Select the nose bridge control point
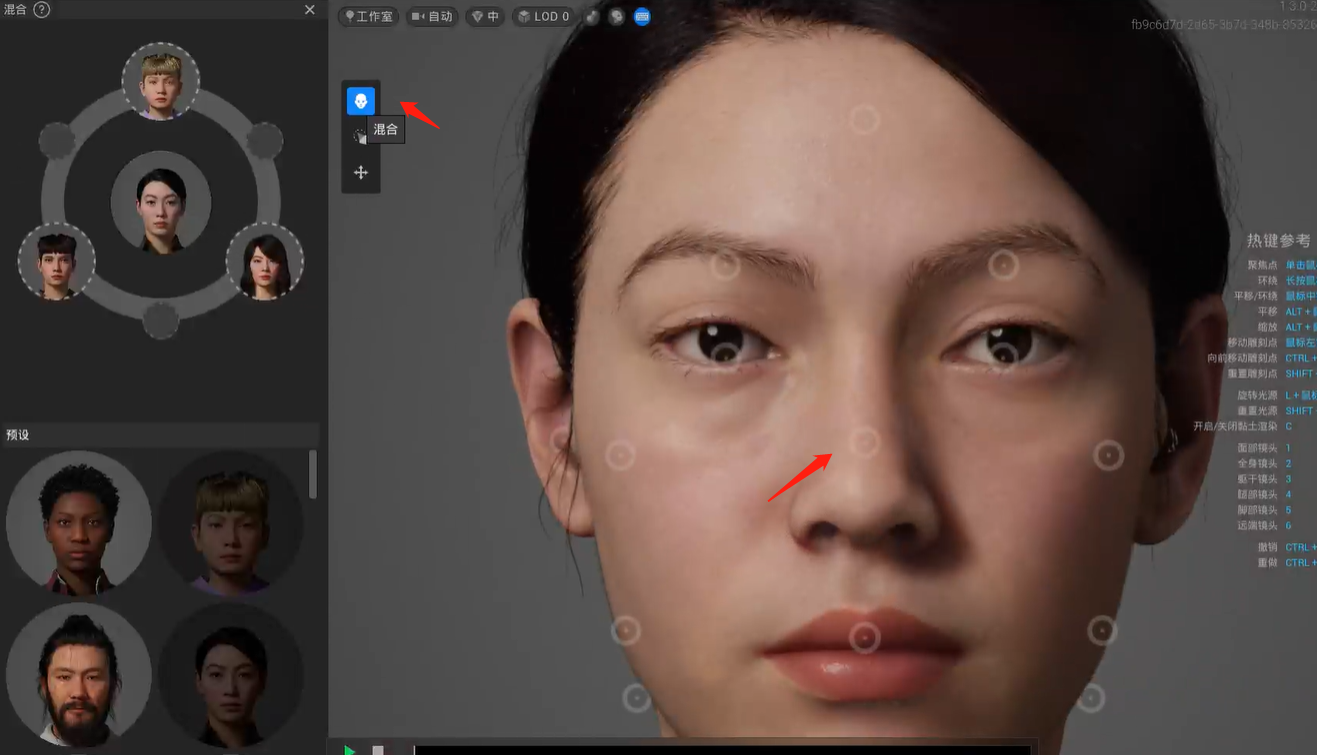The width and height of the screenshot is (1317, 755). click(x=865, y=441)
